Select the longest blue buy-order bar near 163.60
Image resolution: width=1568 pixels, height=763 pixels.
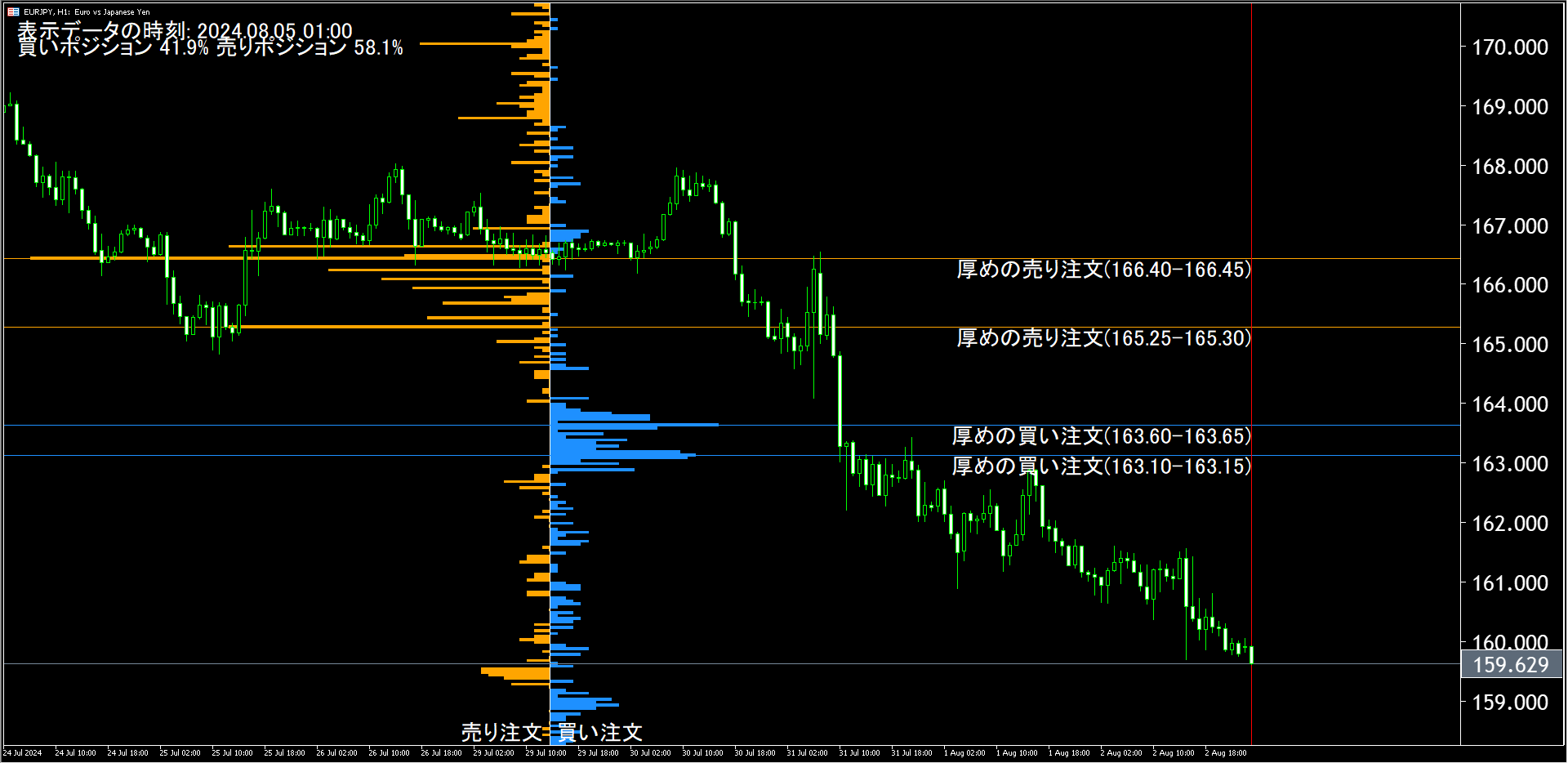pyautogui.click(x=635, y=425)
